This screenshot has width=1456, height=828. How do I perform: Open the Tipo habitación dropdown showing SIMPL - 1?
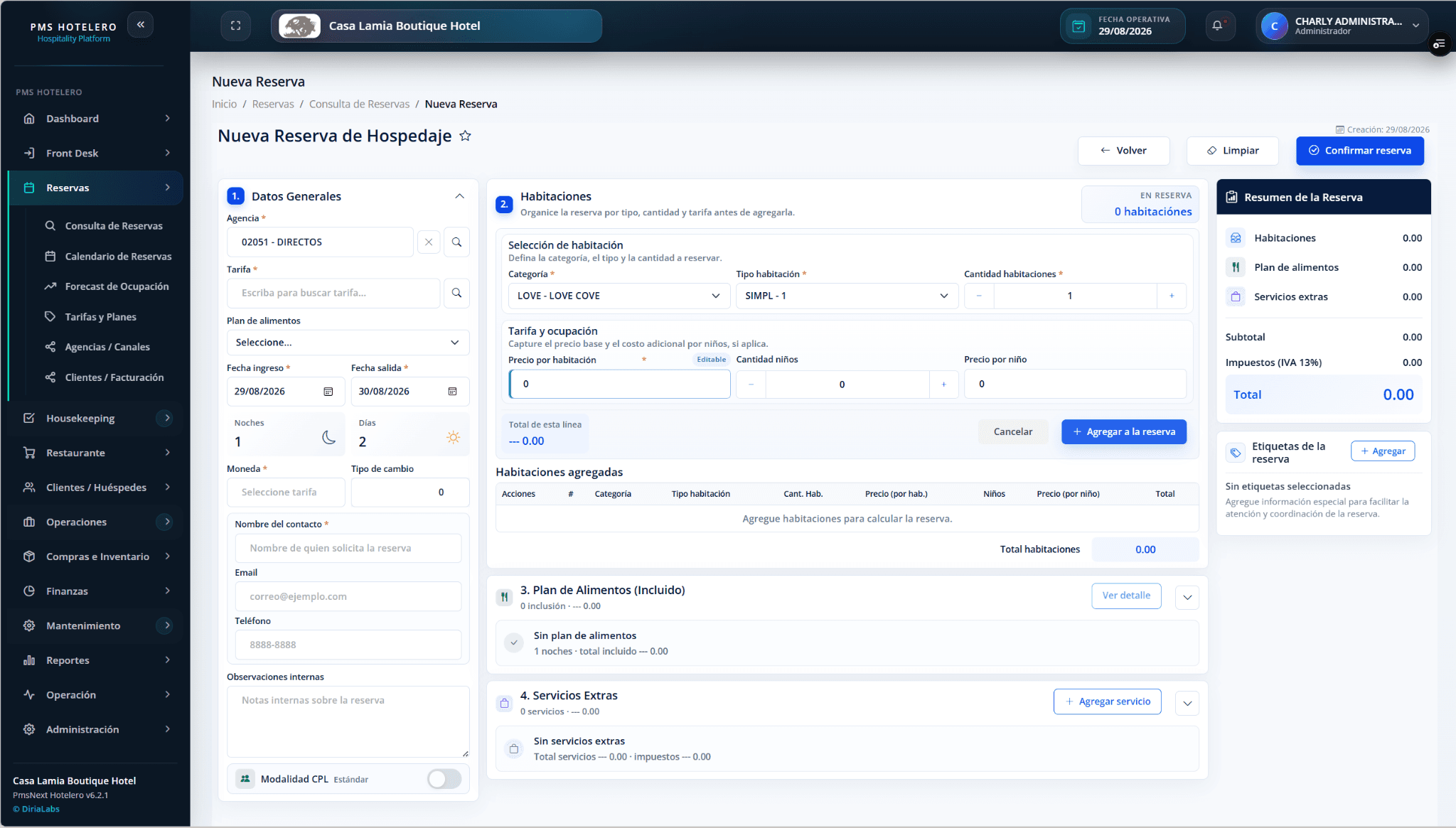coord(847,296)
